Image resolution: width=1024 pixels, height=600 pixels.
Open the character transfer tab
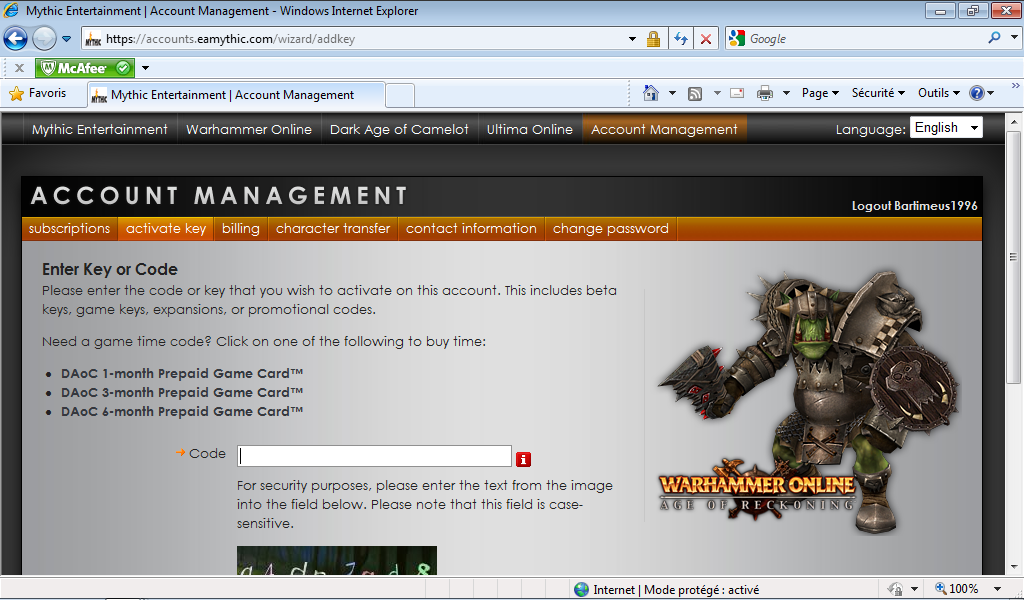point(333,229)
